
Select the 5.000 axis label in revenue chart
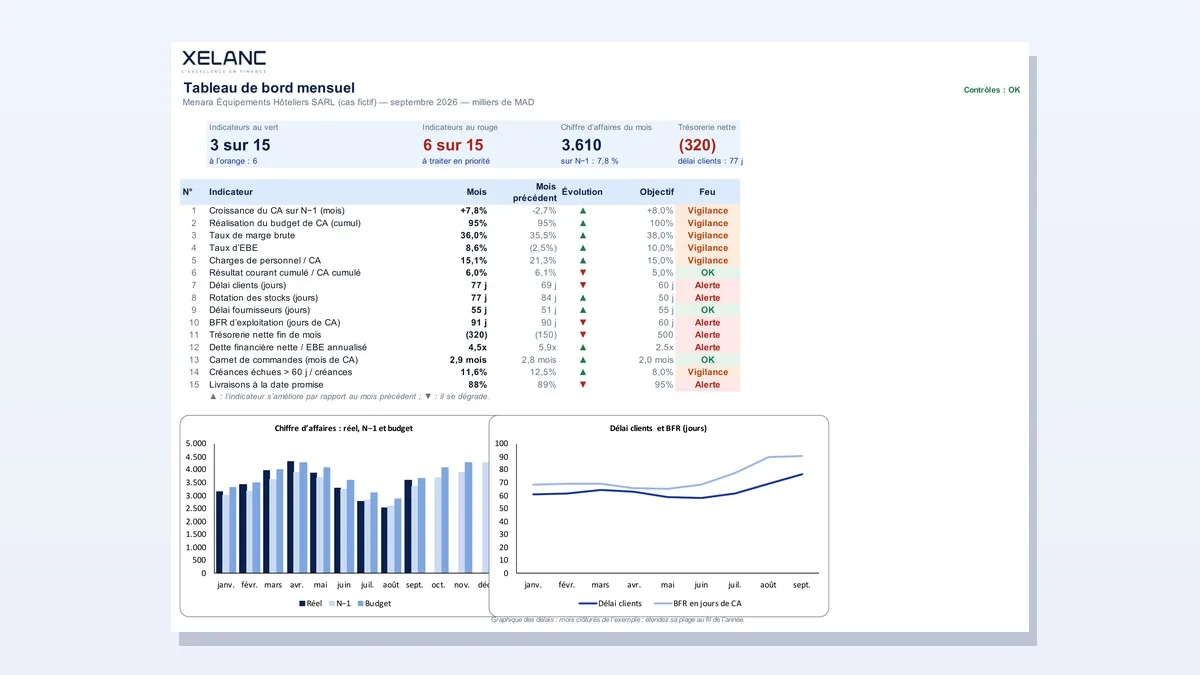[196, 443]
